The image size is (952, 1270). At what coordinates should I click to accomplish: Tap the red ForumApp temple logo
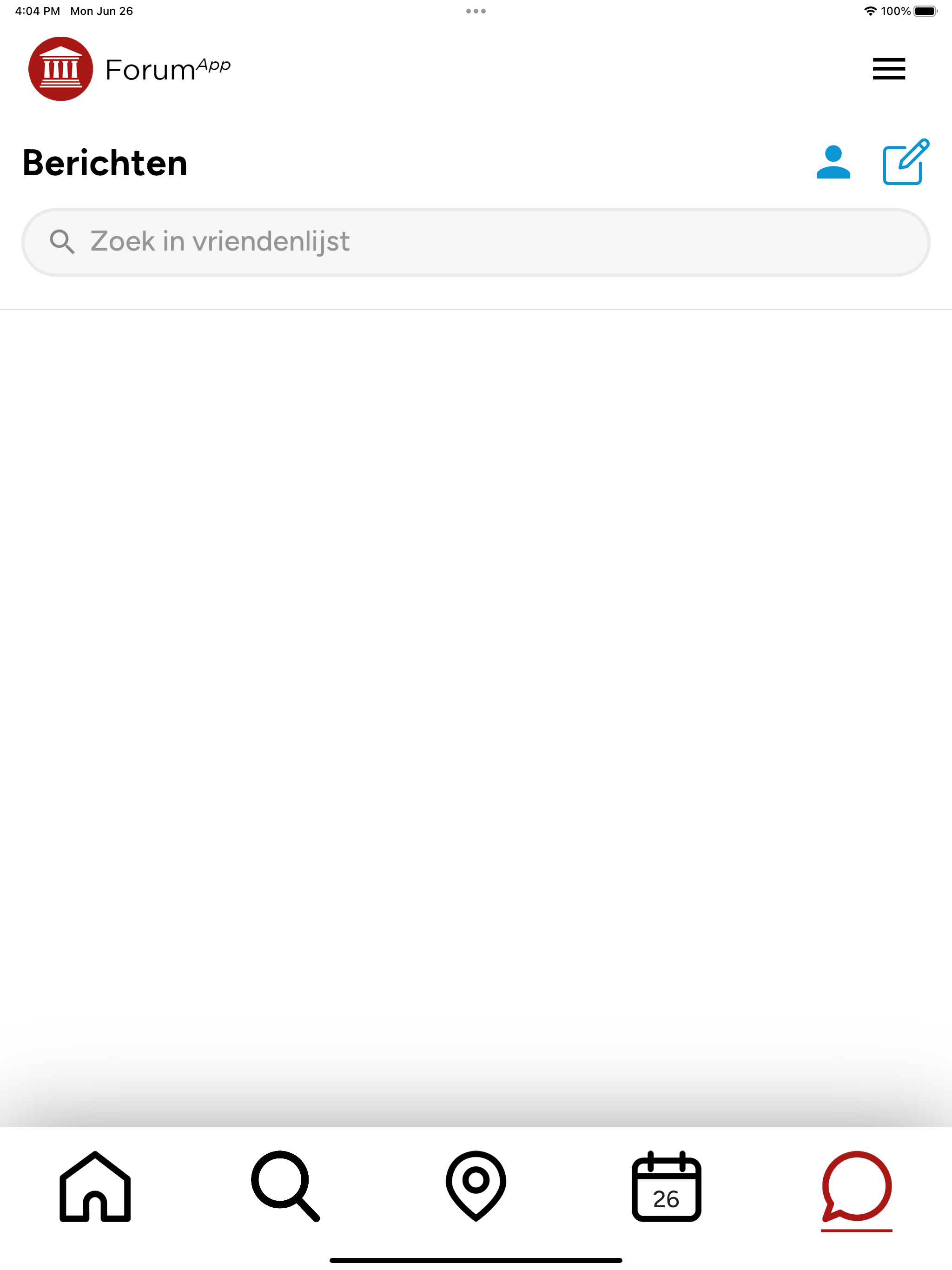click(x=61, y=69)
